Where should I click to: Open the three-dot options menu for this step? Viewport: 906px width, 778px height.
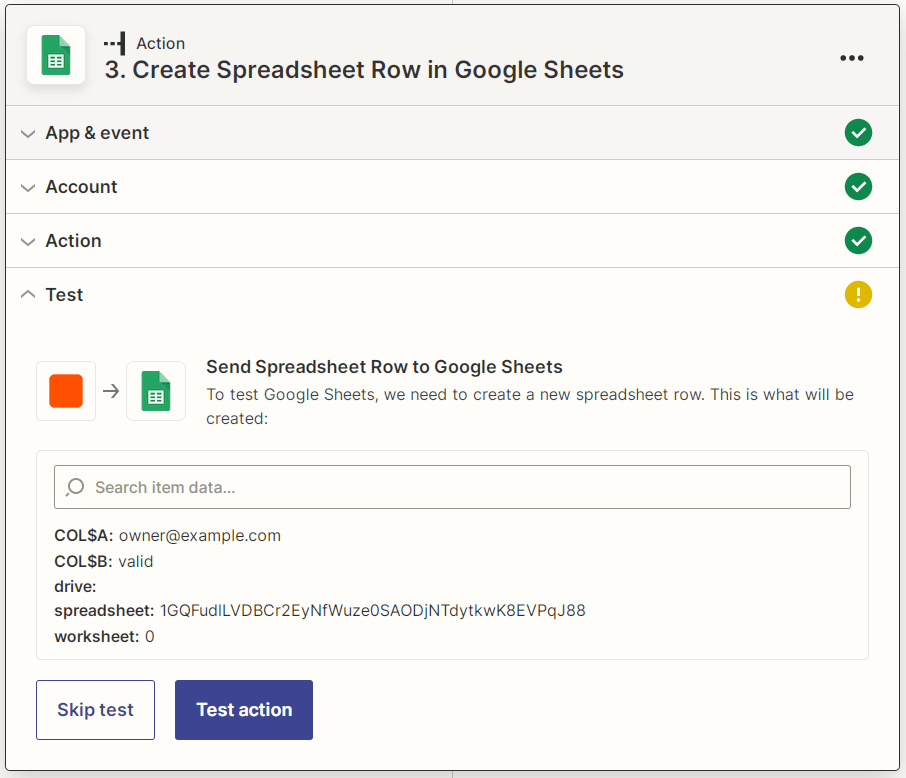click(851, 57)
